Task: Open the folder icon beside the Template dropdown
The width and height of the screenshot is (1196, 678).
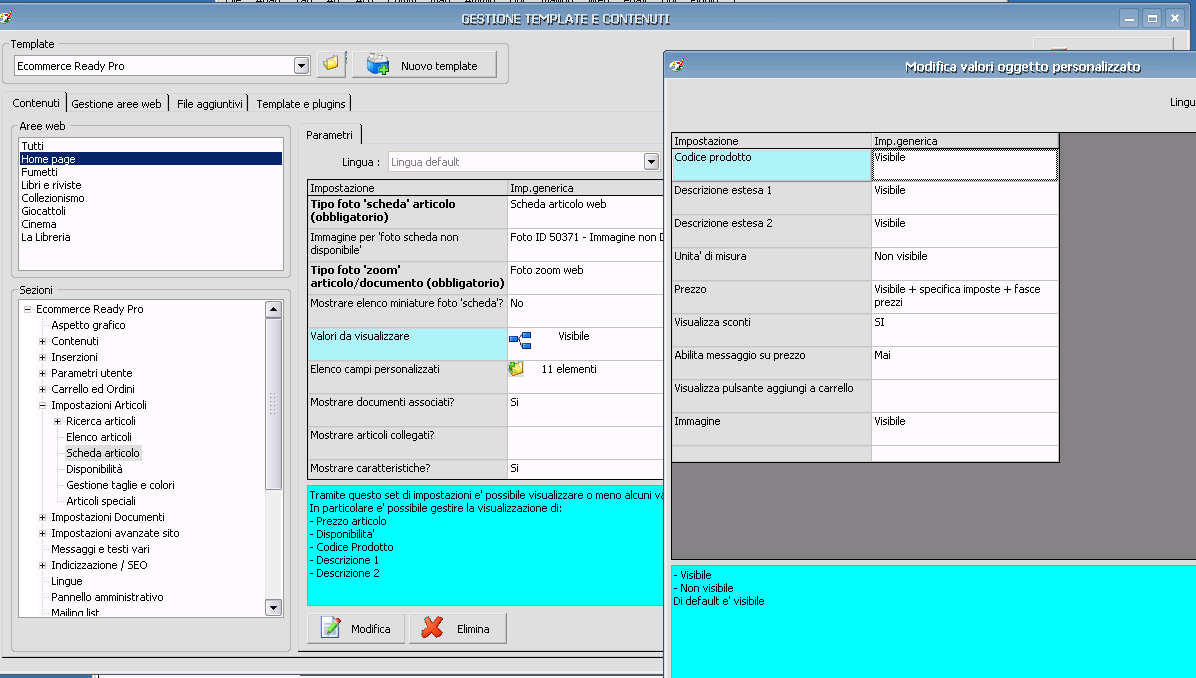Action: (x=331, y=64)
